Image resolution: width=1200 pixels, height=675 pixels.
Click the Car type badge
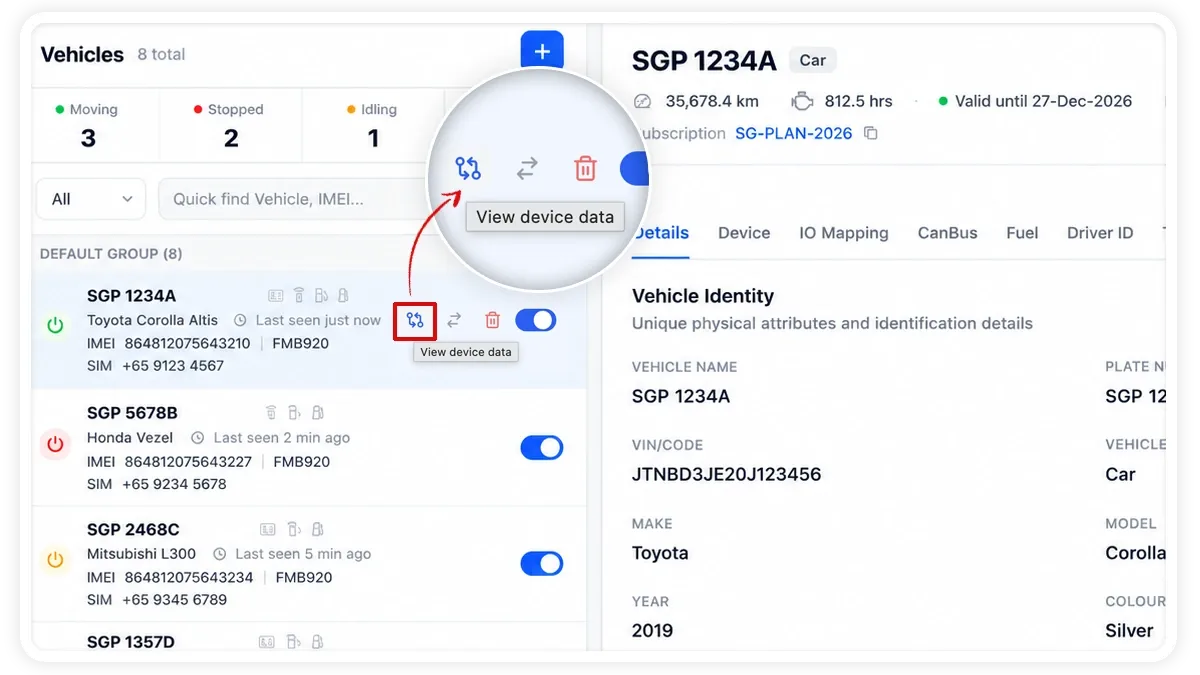click(x=813, y=60)
